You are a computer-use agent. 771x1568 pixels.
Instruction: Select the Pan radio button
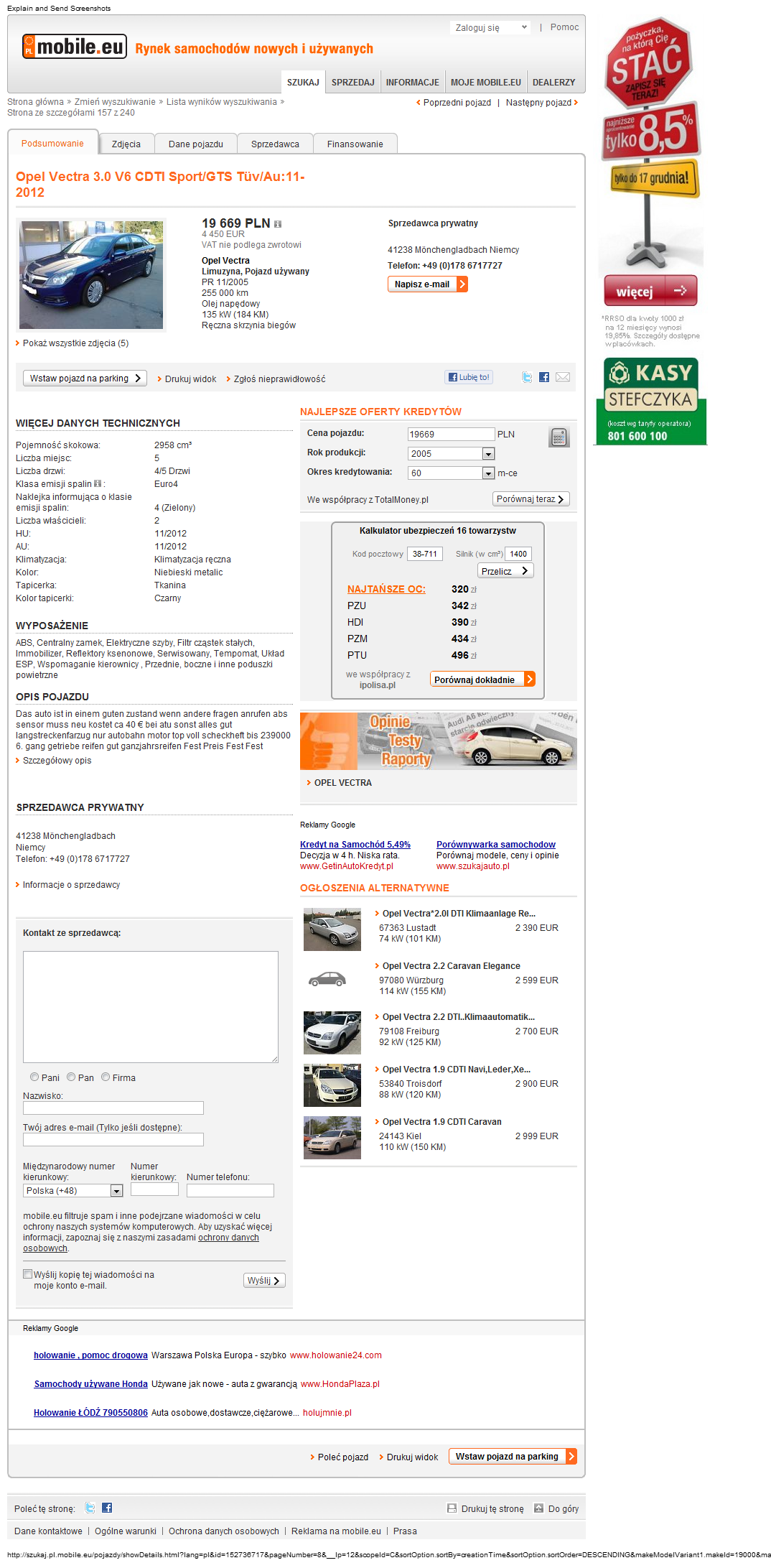pos(71,1077)
